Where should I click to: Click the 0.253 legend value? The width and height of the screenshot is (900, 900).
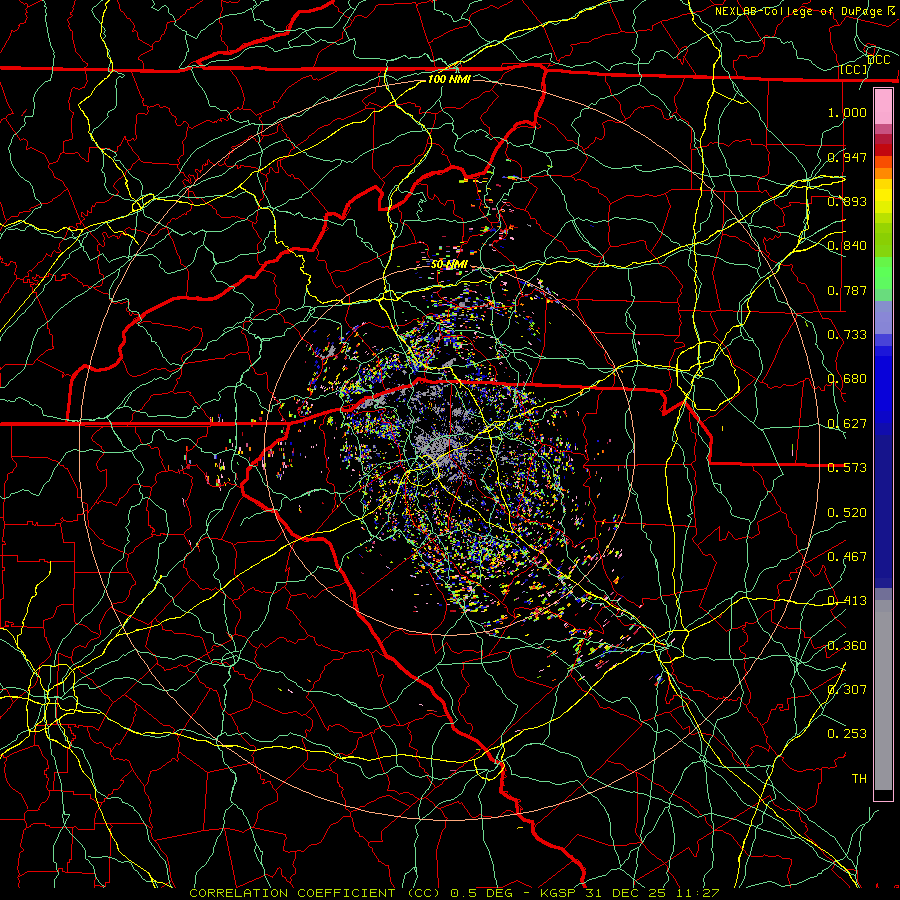[x=847, y=734]
